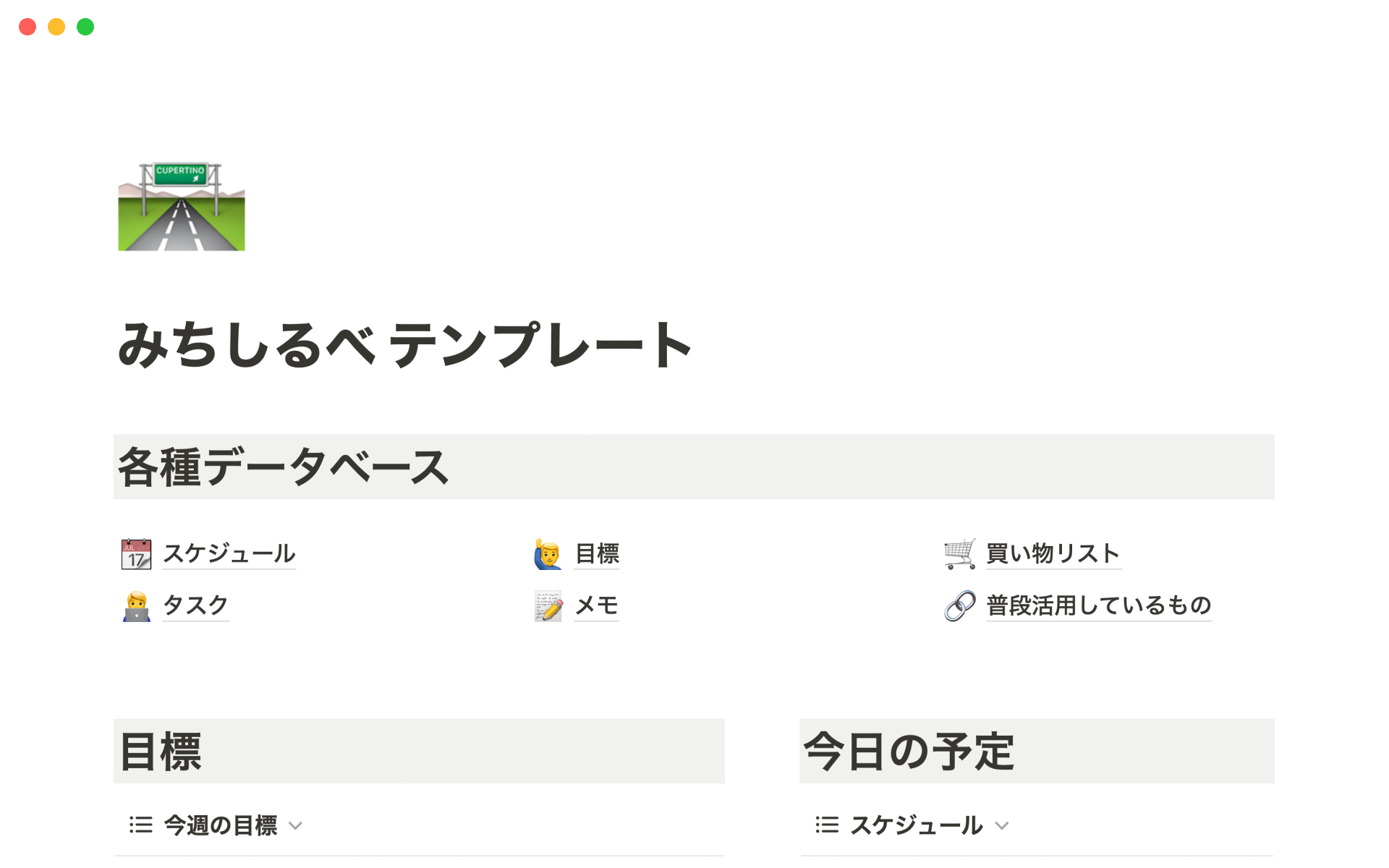Open the 目標 page link
1389x868 pixels.
point(597,554)
